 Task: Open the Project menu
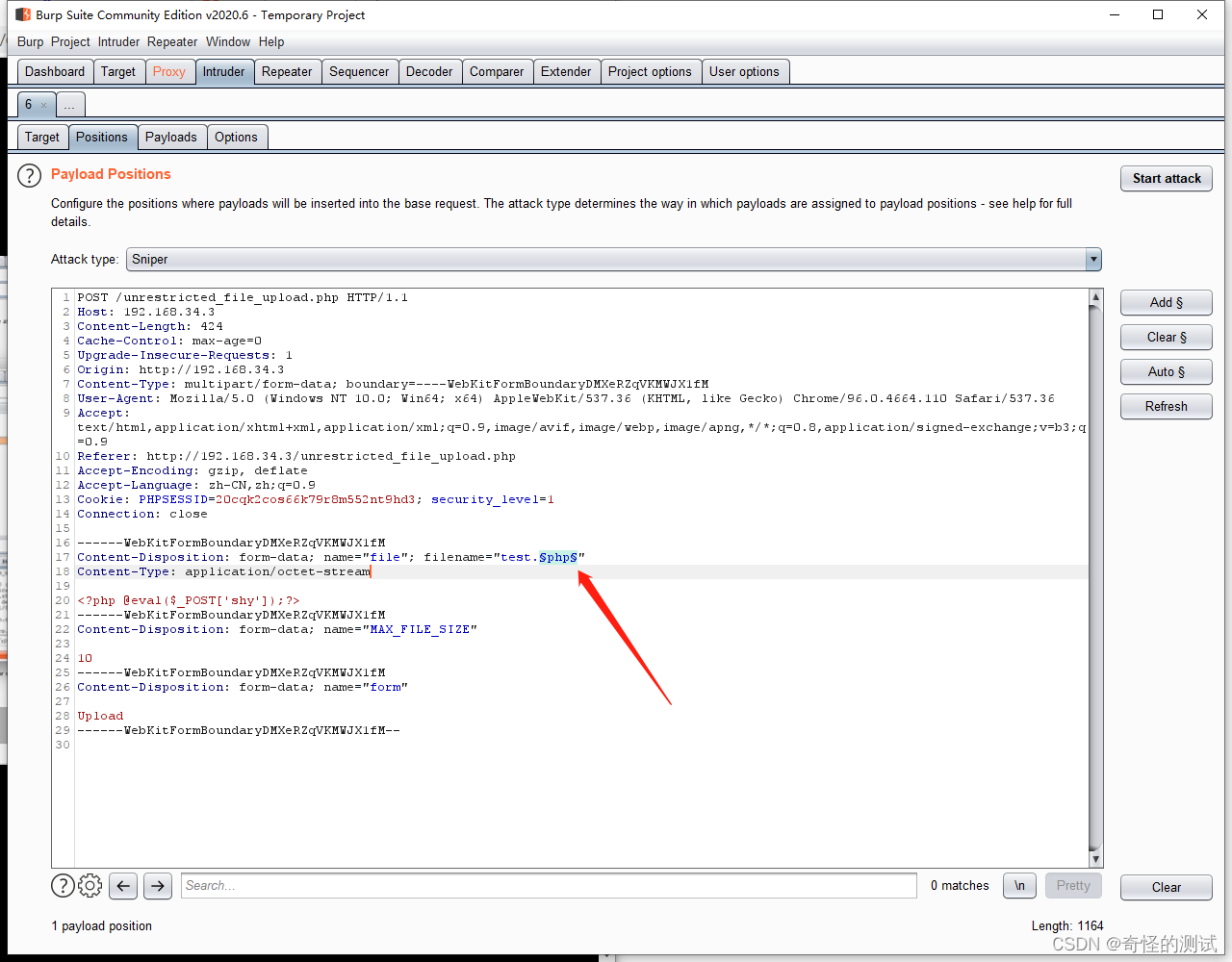70,42
